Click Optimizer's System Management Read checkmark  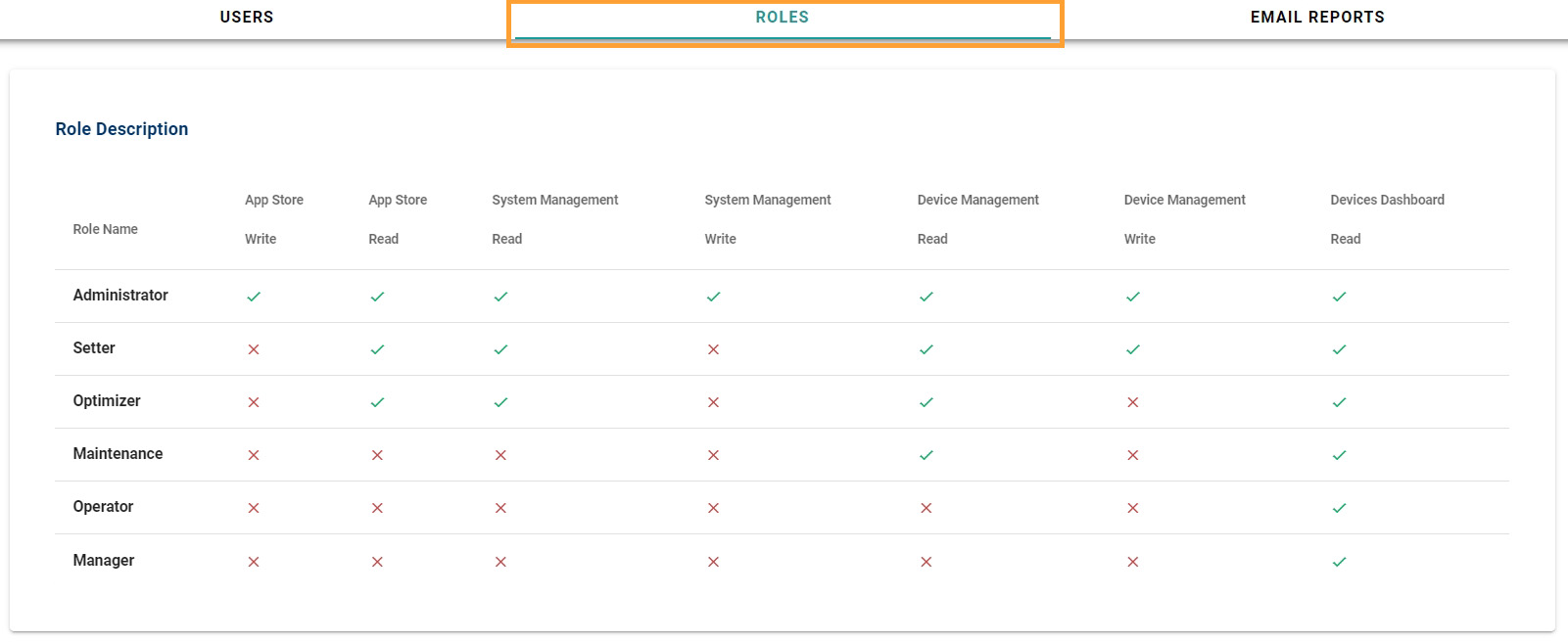point(500,402)
